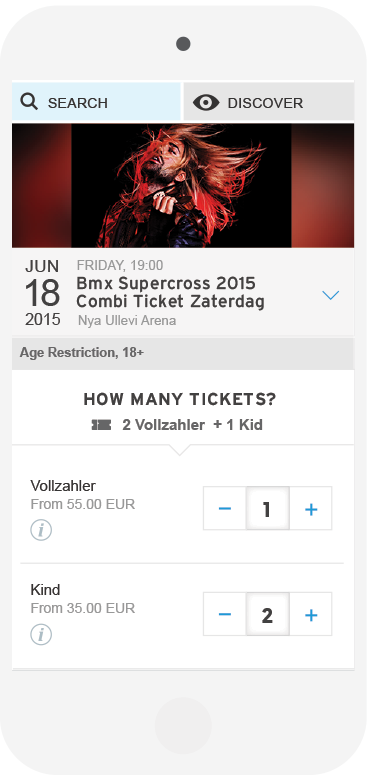
Task: Click the 2 Vollzahler + 1 Kid summary
Action: tap(192, 425)
